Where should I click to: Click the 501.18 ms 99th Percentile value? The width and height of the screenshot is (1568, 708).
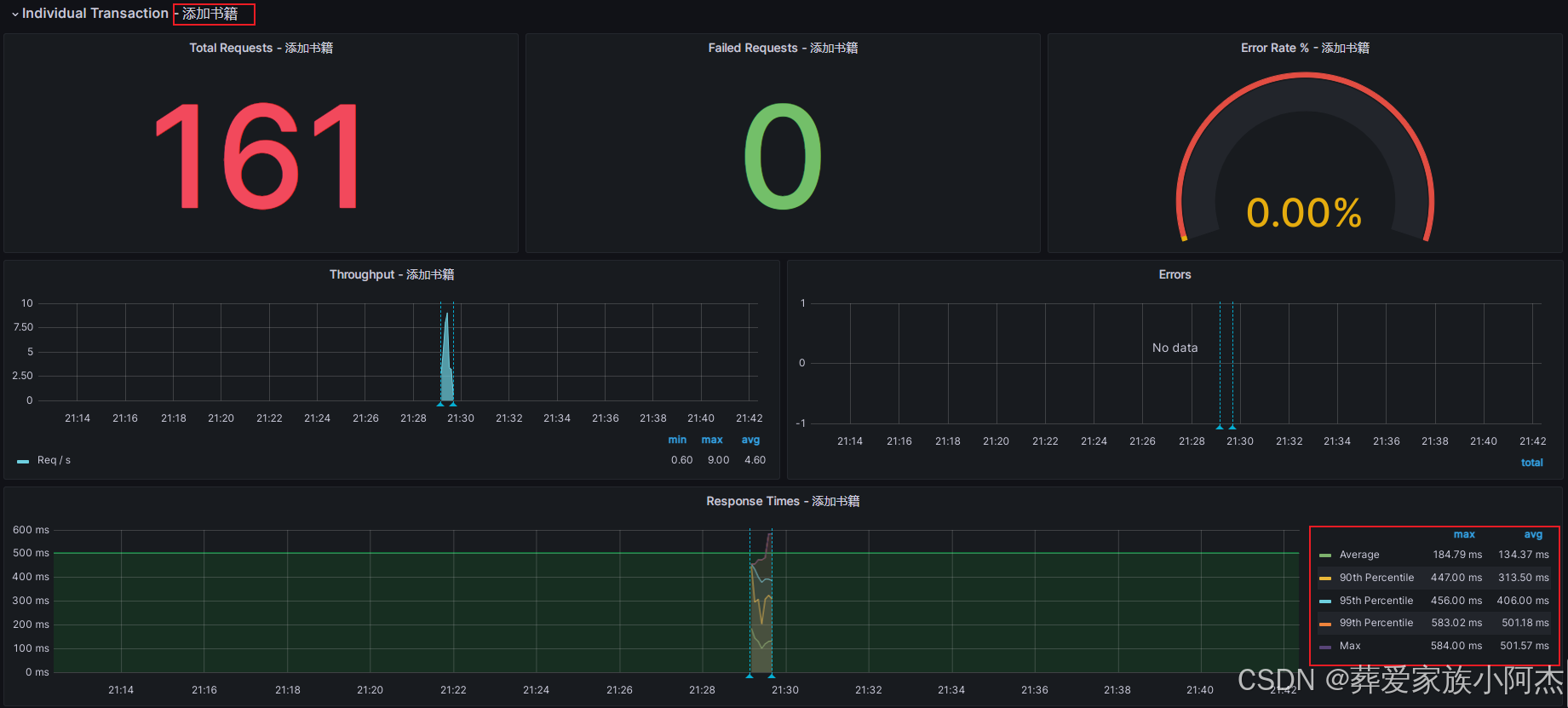click(x=1525, y=623)
